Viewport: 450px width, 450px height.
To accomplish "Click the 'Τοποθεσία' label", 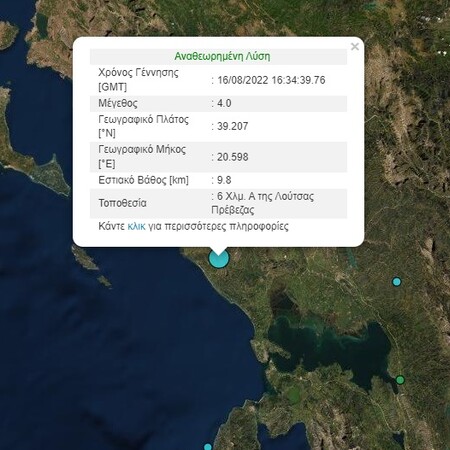I will (x=122, y=203).
